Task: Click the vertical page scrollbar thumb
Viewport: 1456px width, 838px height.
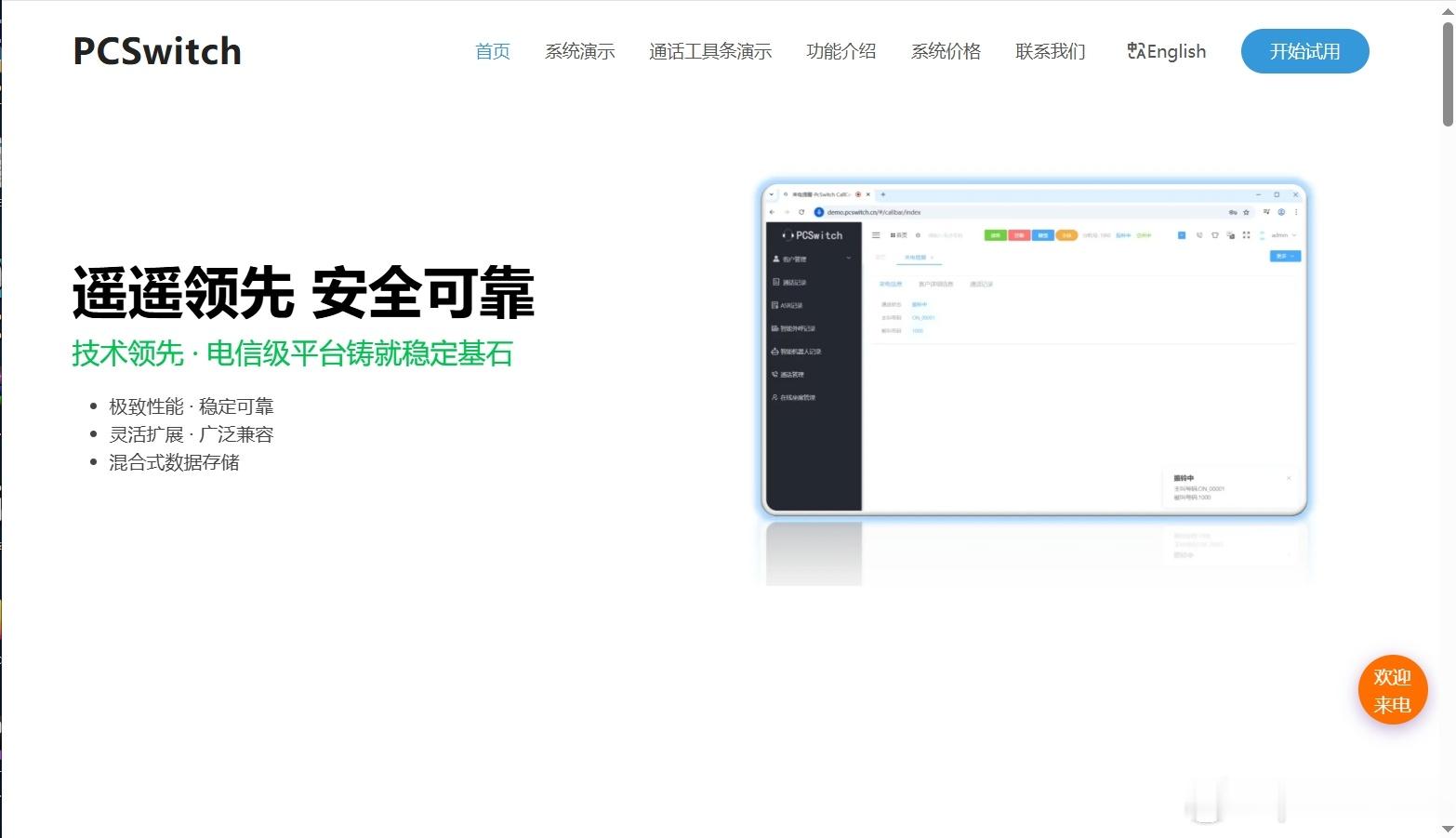Action: (x=1448, y=73)
